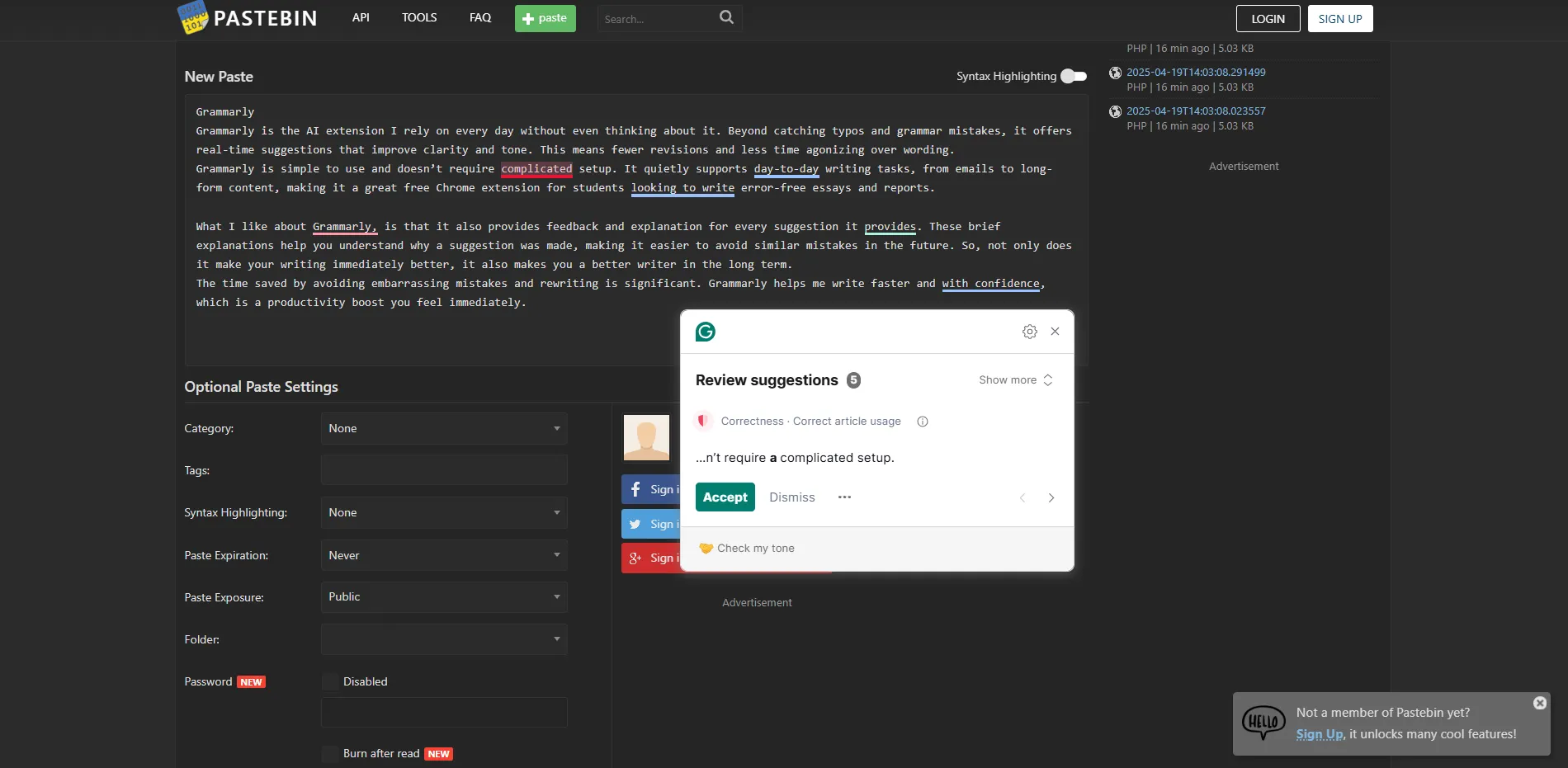Open Grammarly settings gear in suggestion popup
1568x768 pixels.
(x=1029, y=331)
